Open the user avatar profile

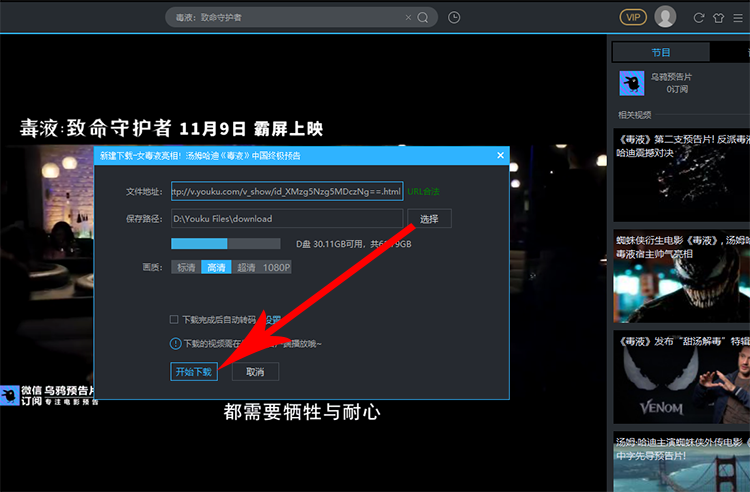[665, 17]
